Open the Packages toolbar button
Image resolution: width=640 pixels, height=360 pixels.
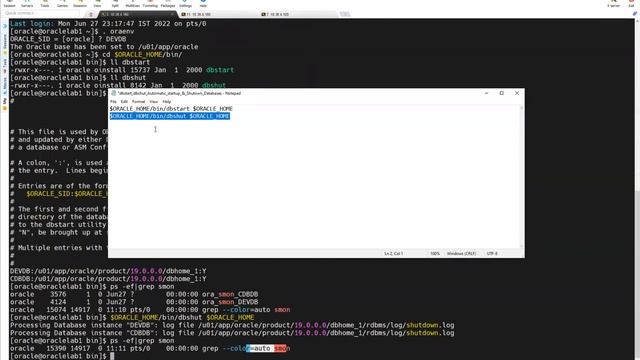coord(168,4)
